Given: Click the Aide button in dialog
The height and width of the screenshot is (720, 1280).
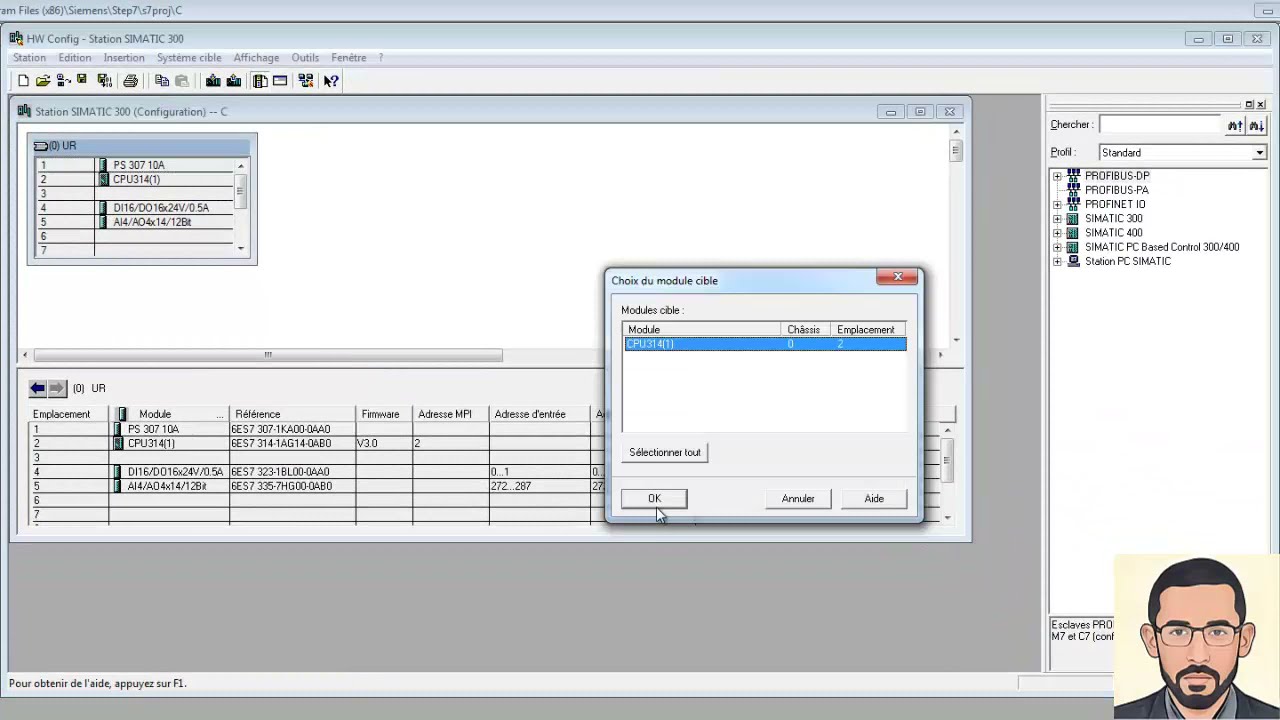Looking at the screenshot, I should [874, 498].
